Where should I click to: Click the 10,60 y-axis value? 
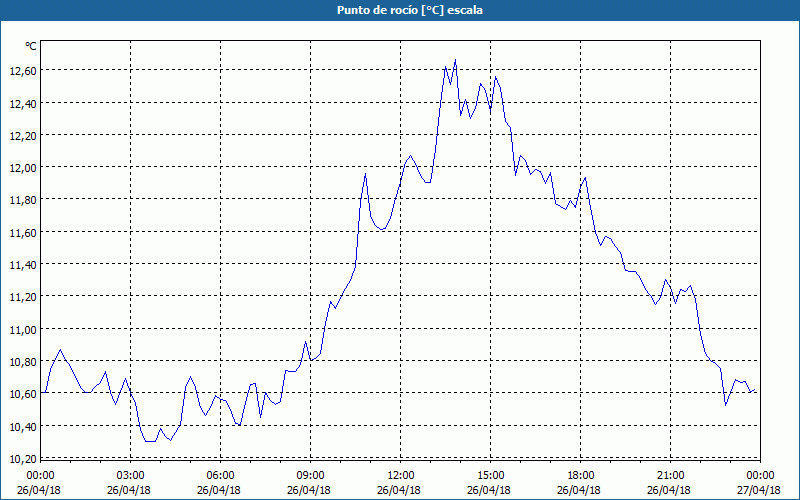pos(23,394)
